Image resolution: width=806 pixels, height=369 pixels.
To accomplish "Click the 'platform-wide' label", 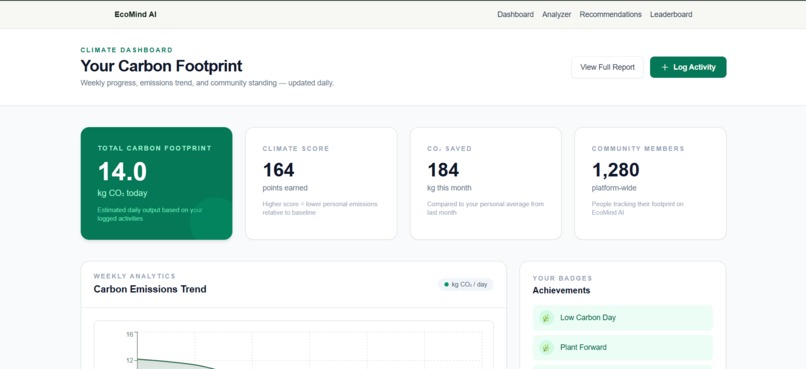I will pyautogui.click(x=614, y=188).
